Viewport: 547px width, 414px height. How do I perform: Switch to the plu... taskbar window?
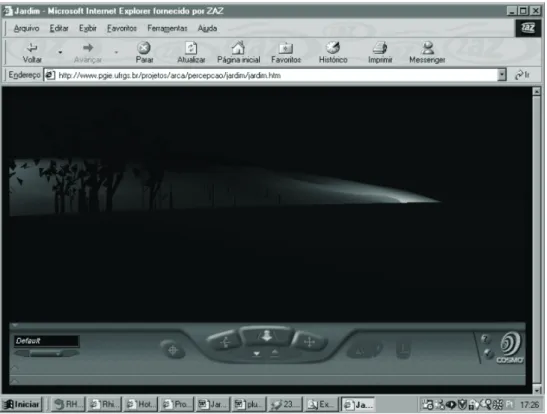[248, 405]
